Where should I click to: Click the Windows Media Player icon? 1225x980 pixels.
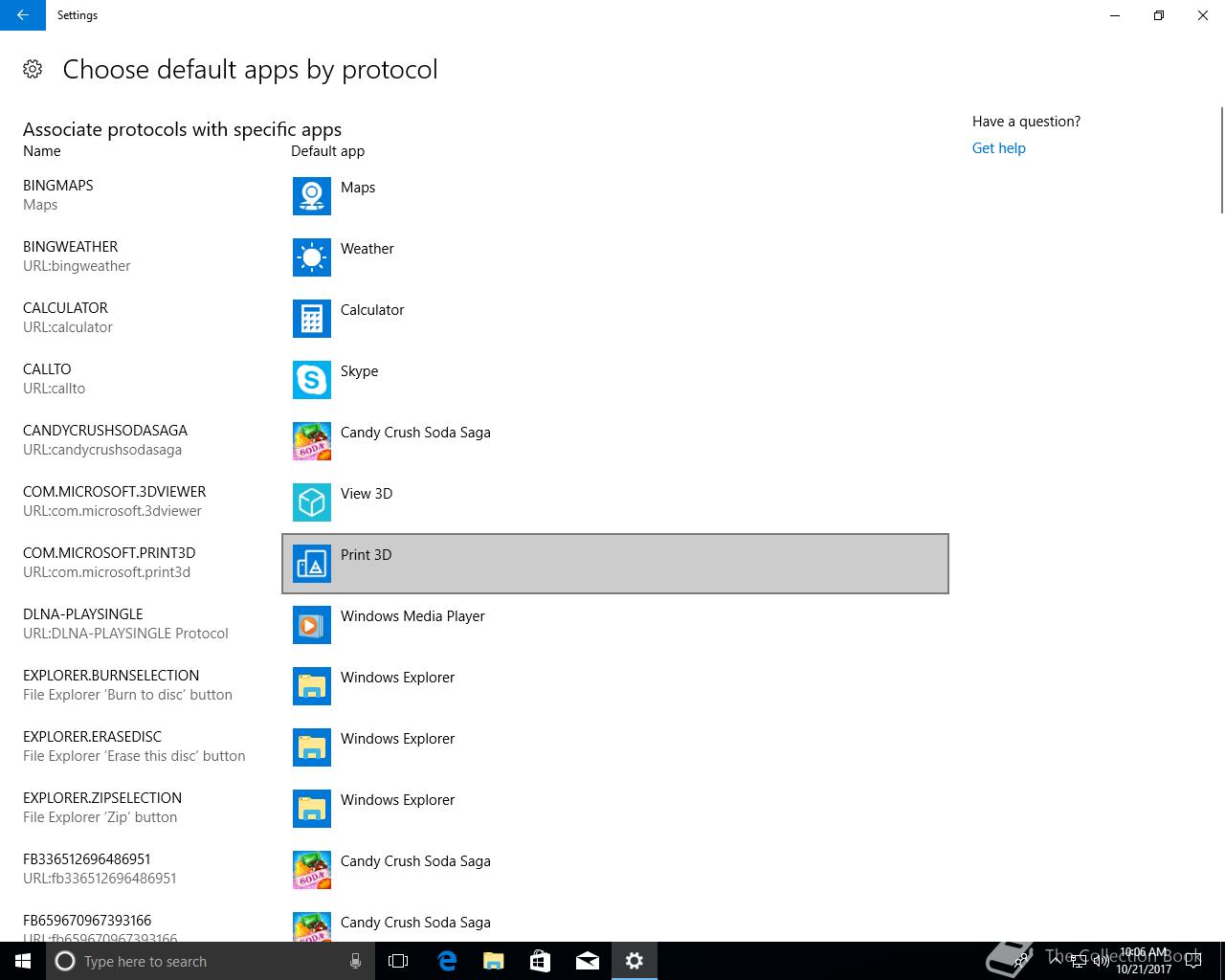(312, 625)
